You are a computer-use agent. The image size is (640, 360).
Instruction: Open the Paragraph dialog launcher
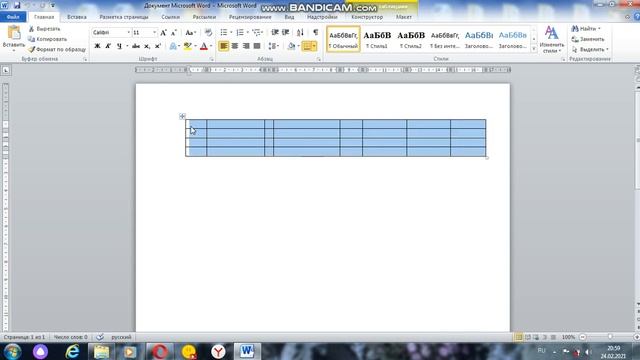click(319, 60)
